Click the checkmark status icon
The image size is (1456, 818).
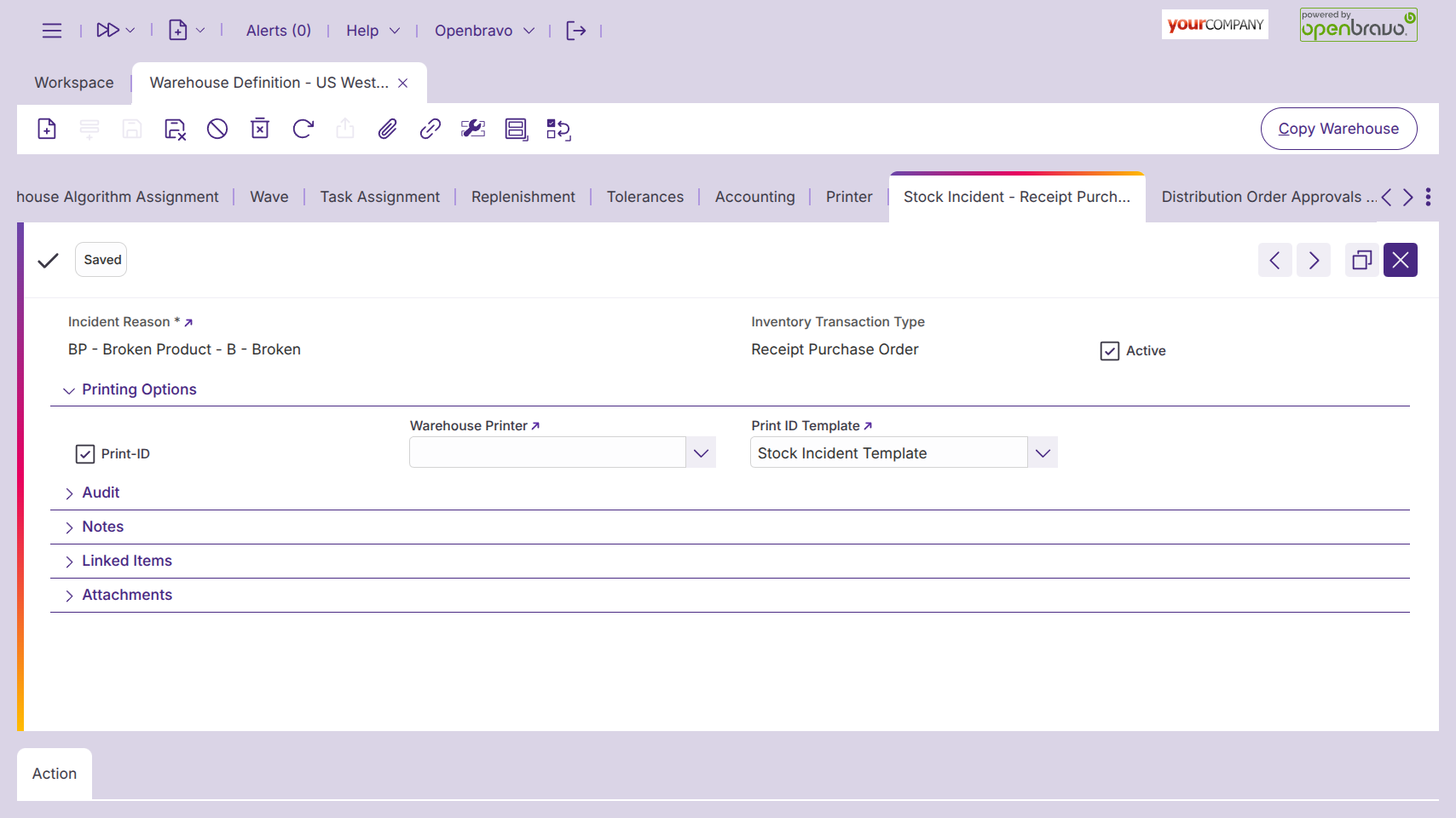tap(48, 260)
